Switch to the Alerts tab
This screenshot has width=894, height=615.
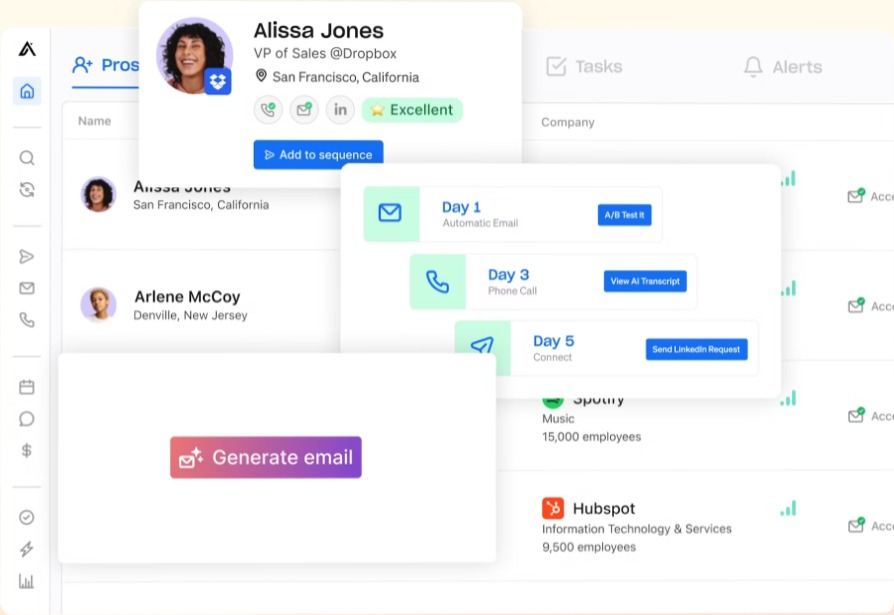pyautogui.click(x=782, y=67)
